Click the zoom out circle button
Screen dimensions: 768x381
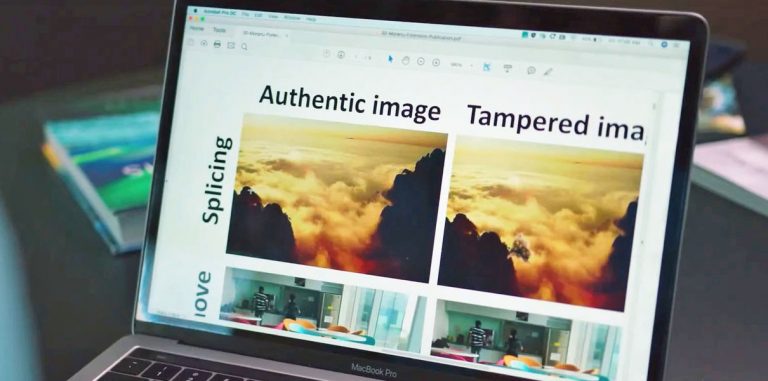420,61
